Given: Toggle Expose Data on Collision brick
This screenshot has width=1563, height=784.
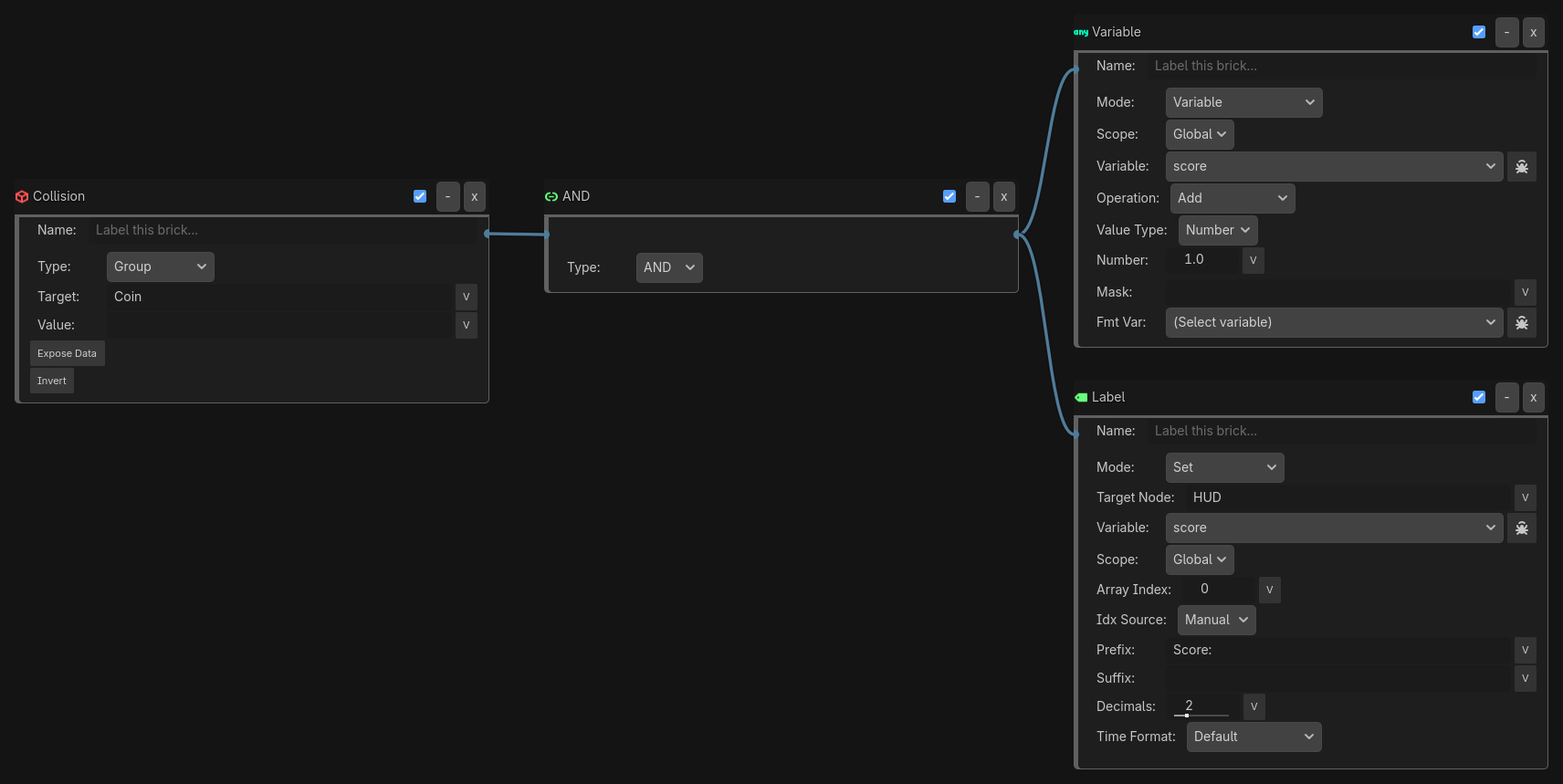Looking at the screenshot, I should tap(68, 353).
